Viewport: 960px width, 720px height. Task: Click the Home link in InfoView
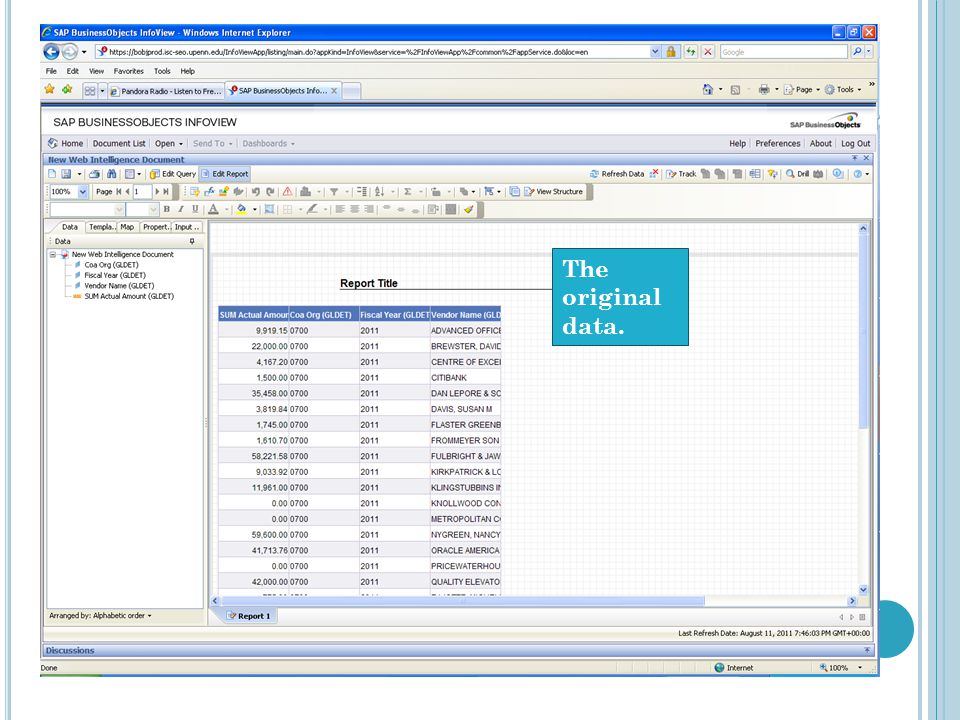coord(66,143)
